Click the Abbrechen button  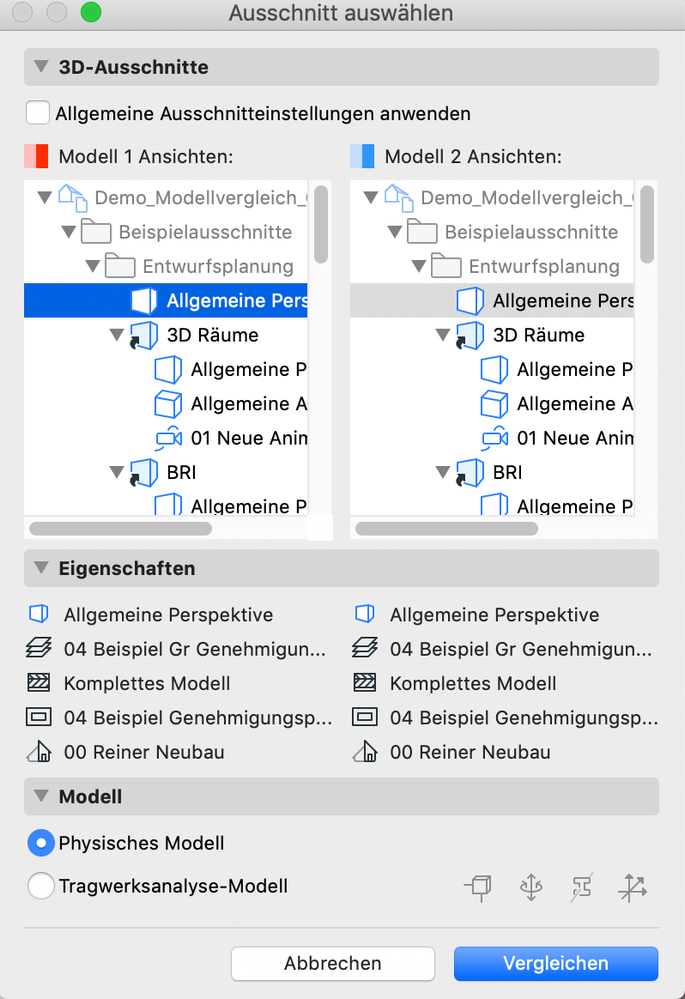click(x=333, y=964)
